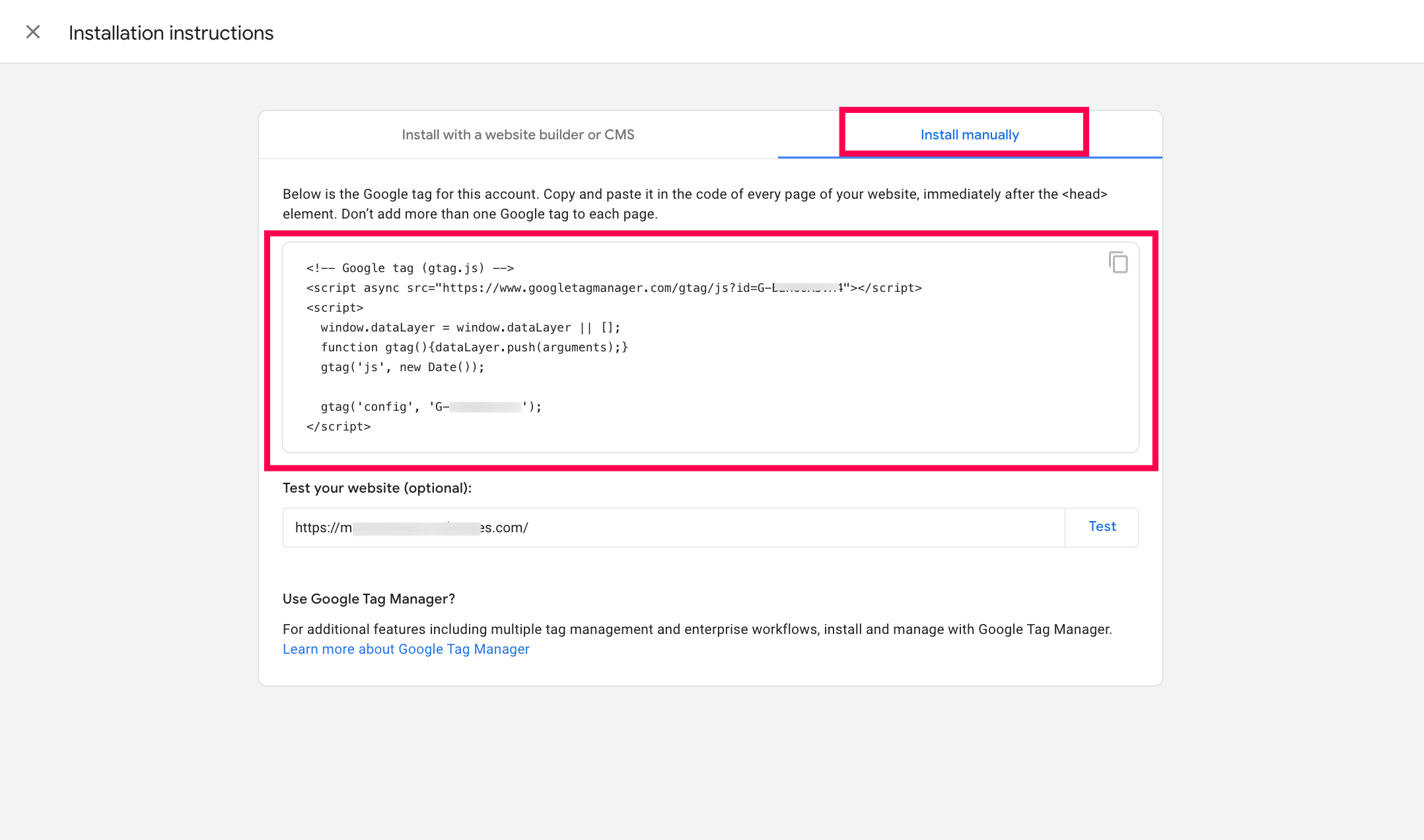Image resolution: width=1424 pixels, height=840 pixels.
Task: Click the 'For additional features' description text
Action: [697, 629]
